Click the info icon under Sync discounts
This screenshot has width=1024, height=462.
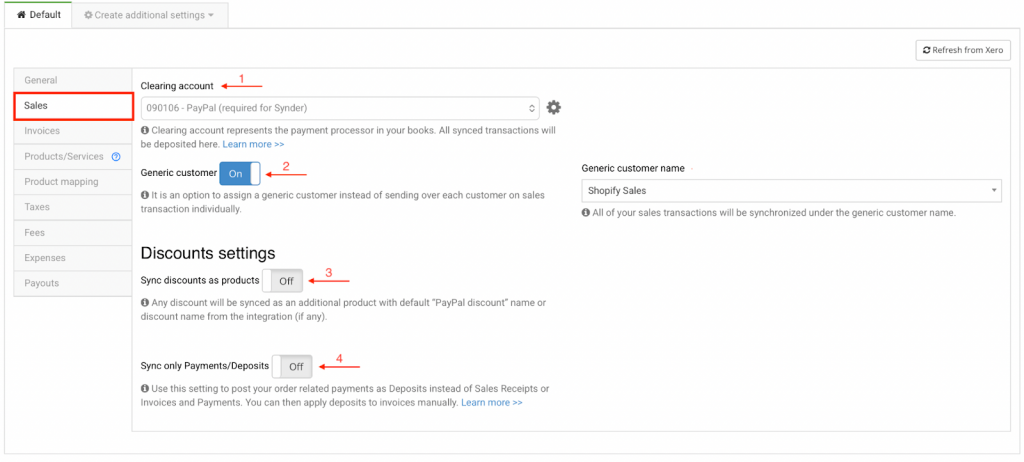pyautogui.click(x=145, y=303)
